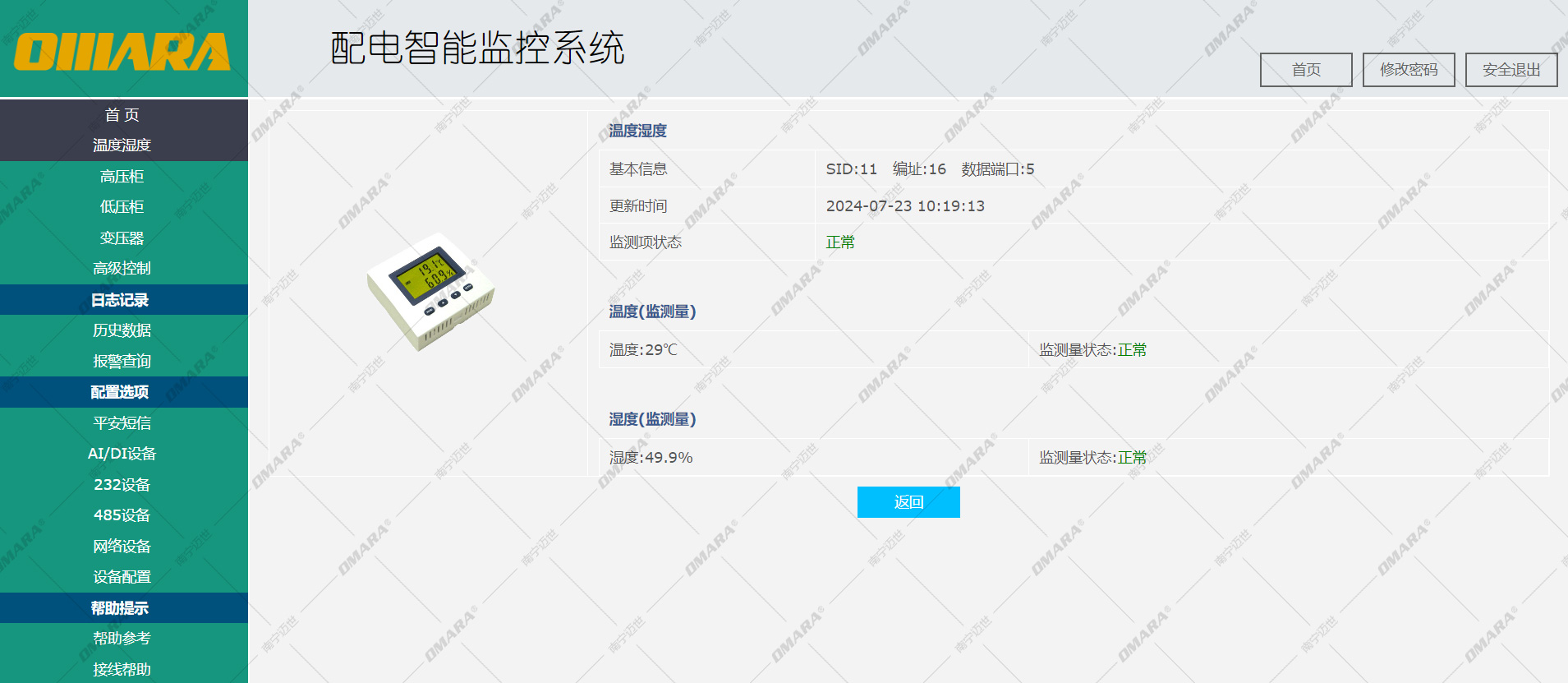Click 安全退出 to log out
Image resolution: width=1568 pixels, height=683 pixels.
pos(1511,70)
